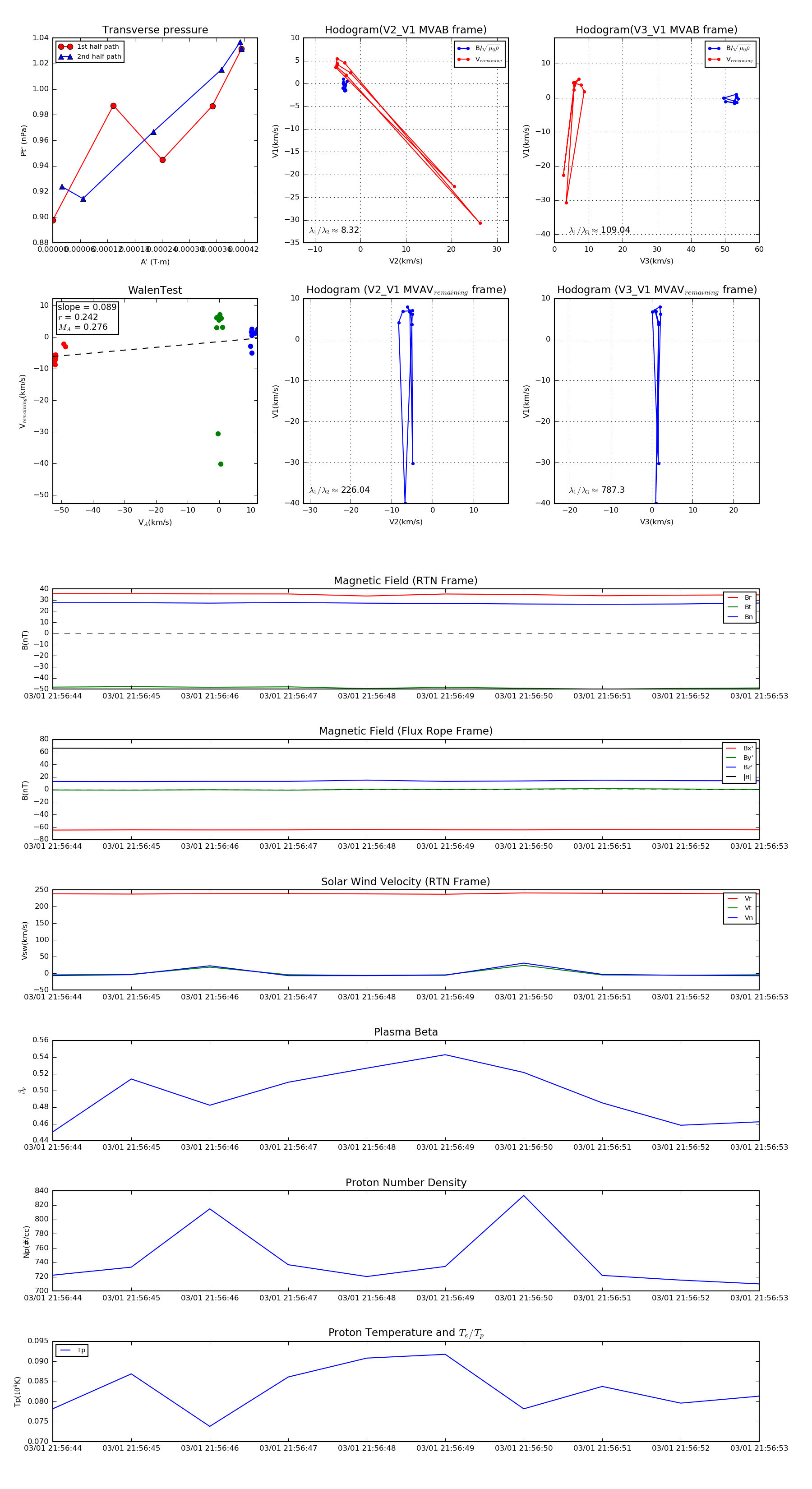Click the λ1/λ3 ≈ 109.04 annotation
Image resolution: width=812 pixels, height=1489 pixels.
pos(600,230)
